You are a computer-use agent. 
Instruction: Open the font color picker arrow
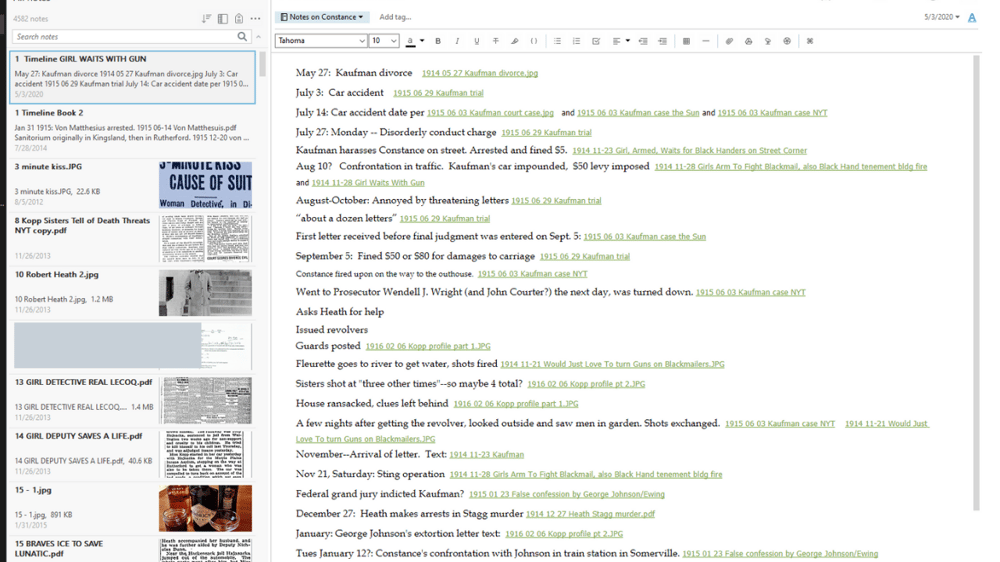point(422,41)
